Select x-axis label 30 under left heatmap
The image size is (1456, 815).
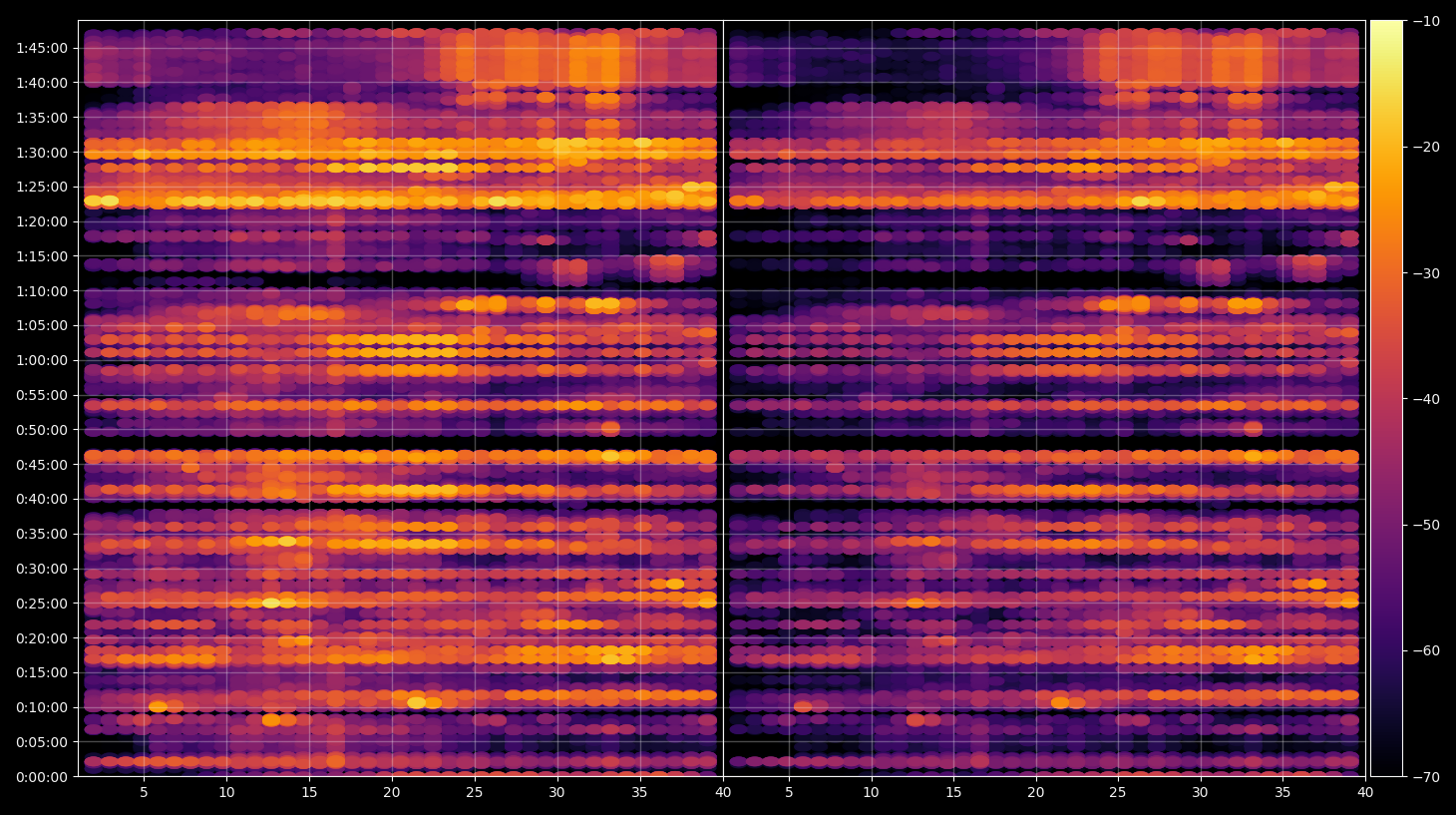click(x=556, y=793)
